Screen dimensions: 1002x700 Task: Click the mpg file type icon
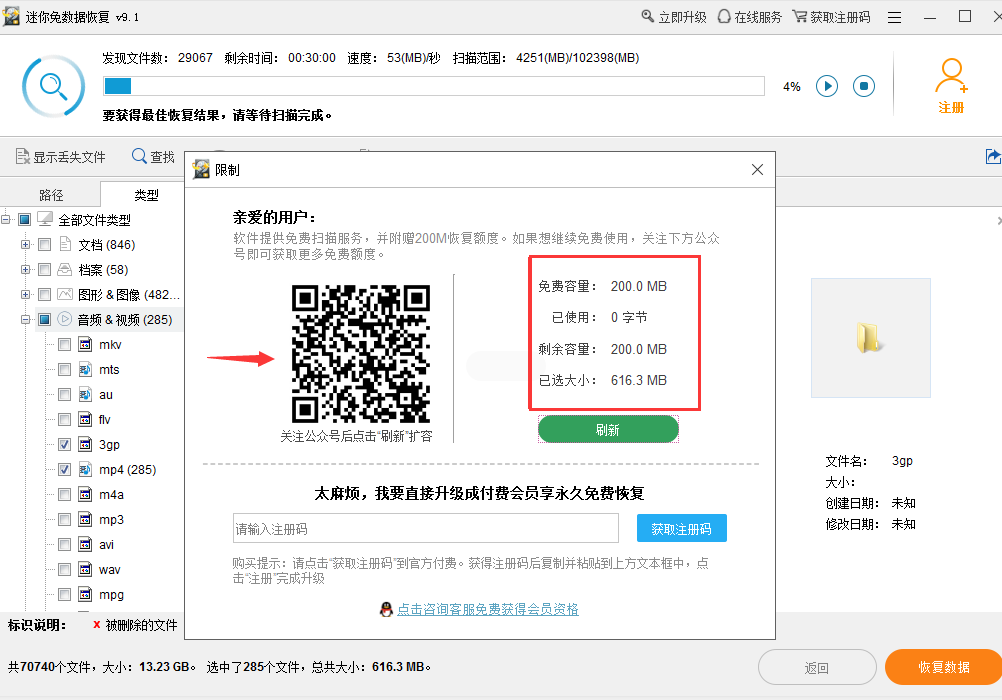coord(85,594)
